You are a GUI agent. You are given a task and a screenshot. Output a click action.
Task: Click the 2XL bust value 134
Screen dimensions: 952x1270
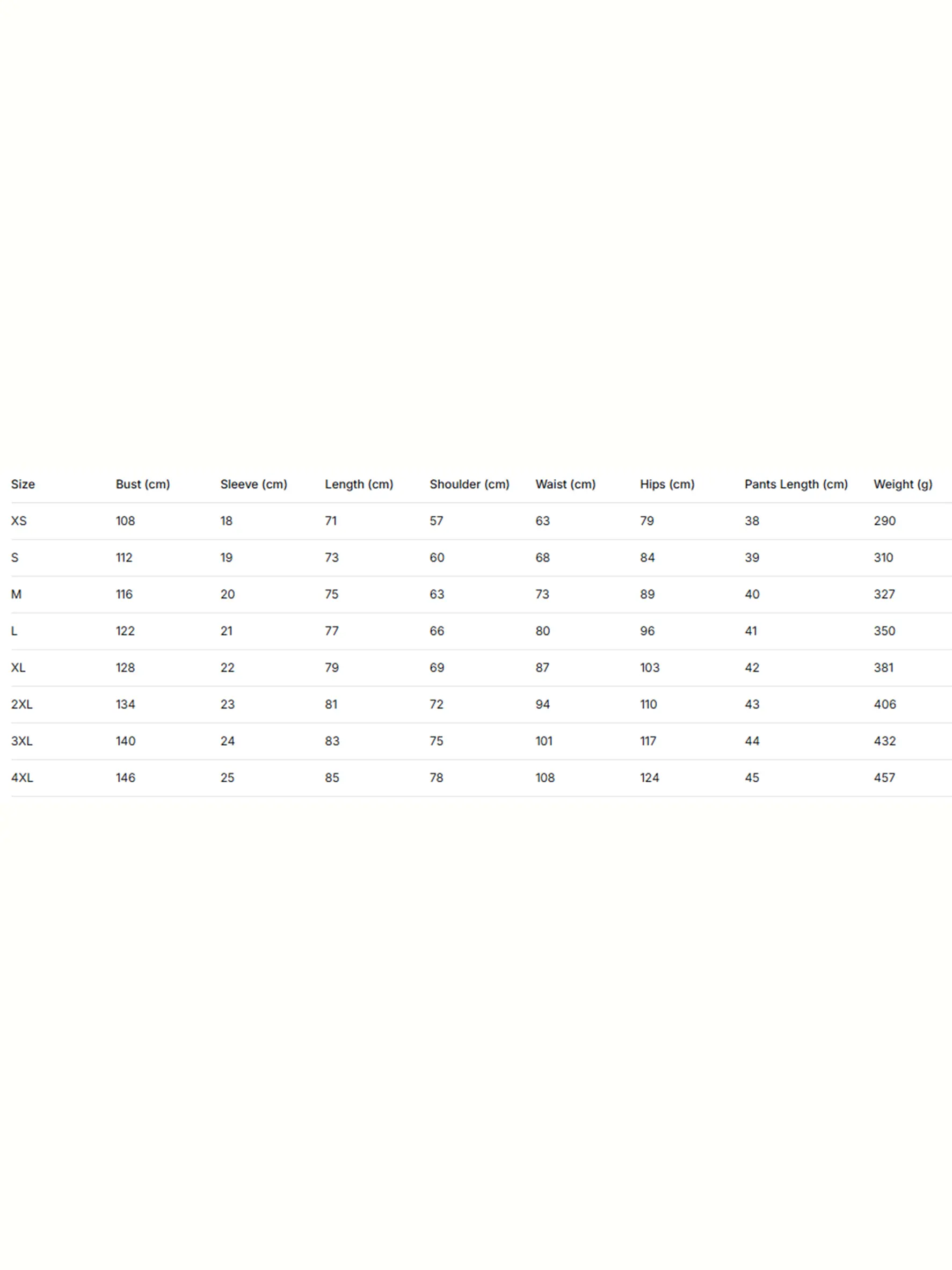(125, 704)
